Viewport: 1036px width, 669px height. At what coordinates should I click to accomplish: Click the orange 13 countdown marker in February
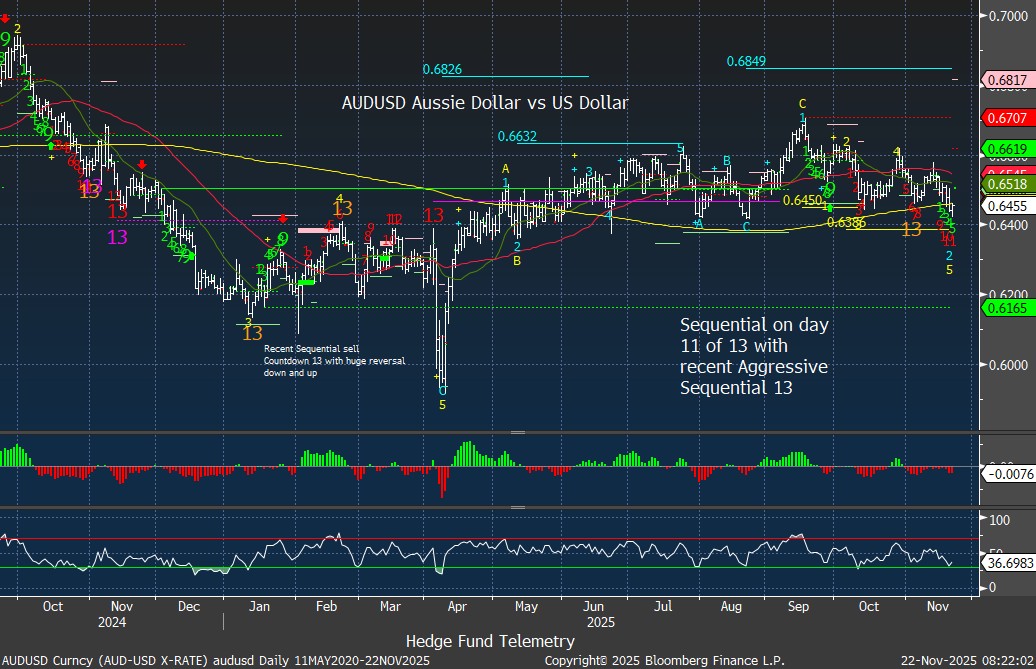pos(342,209)
